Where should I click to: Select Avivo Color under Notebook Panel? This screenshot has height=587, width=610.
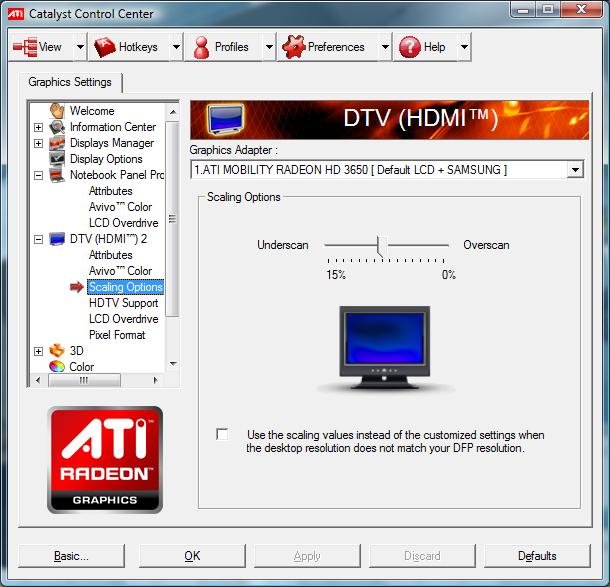(120, 207)
